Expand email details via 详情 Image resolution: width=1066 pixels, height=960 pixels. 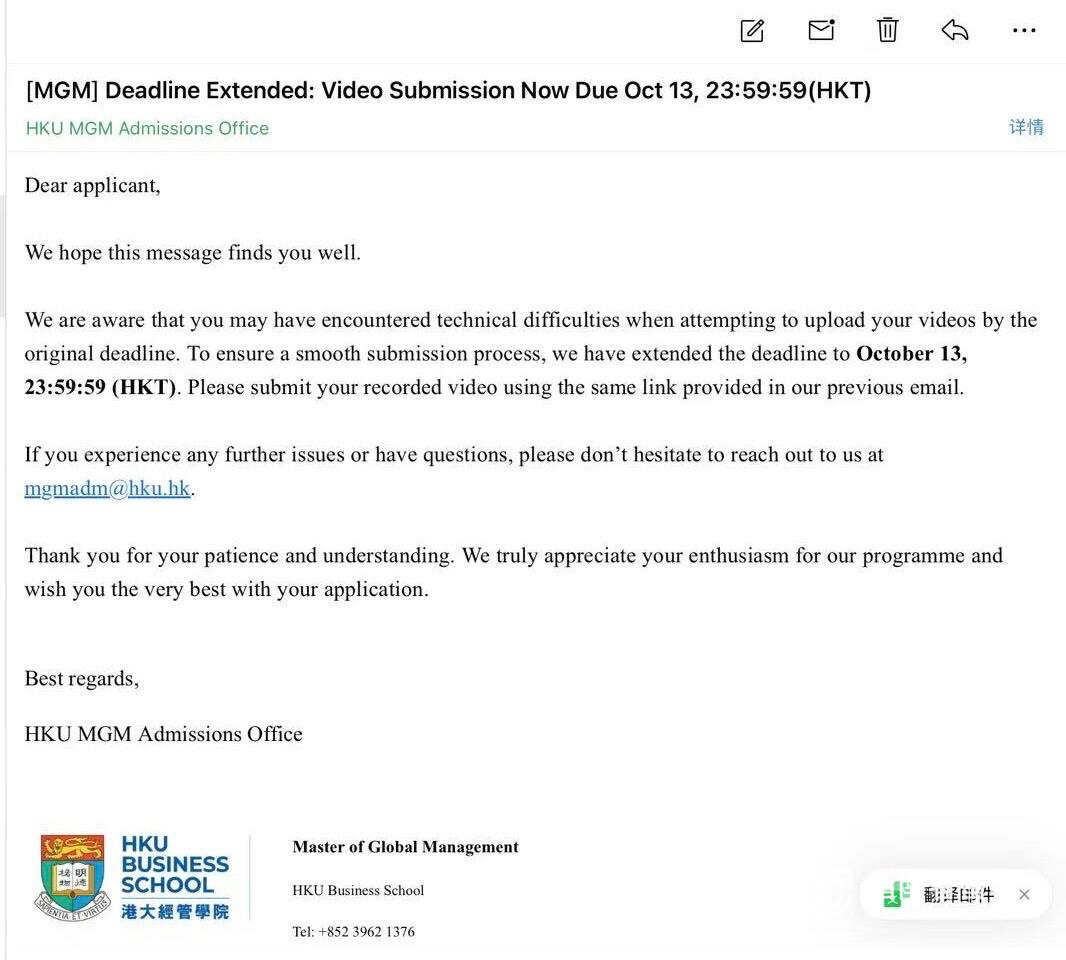(x=1026, y=127)
